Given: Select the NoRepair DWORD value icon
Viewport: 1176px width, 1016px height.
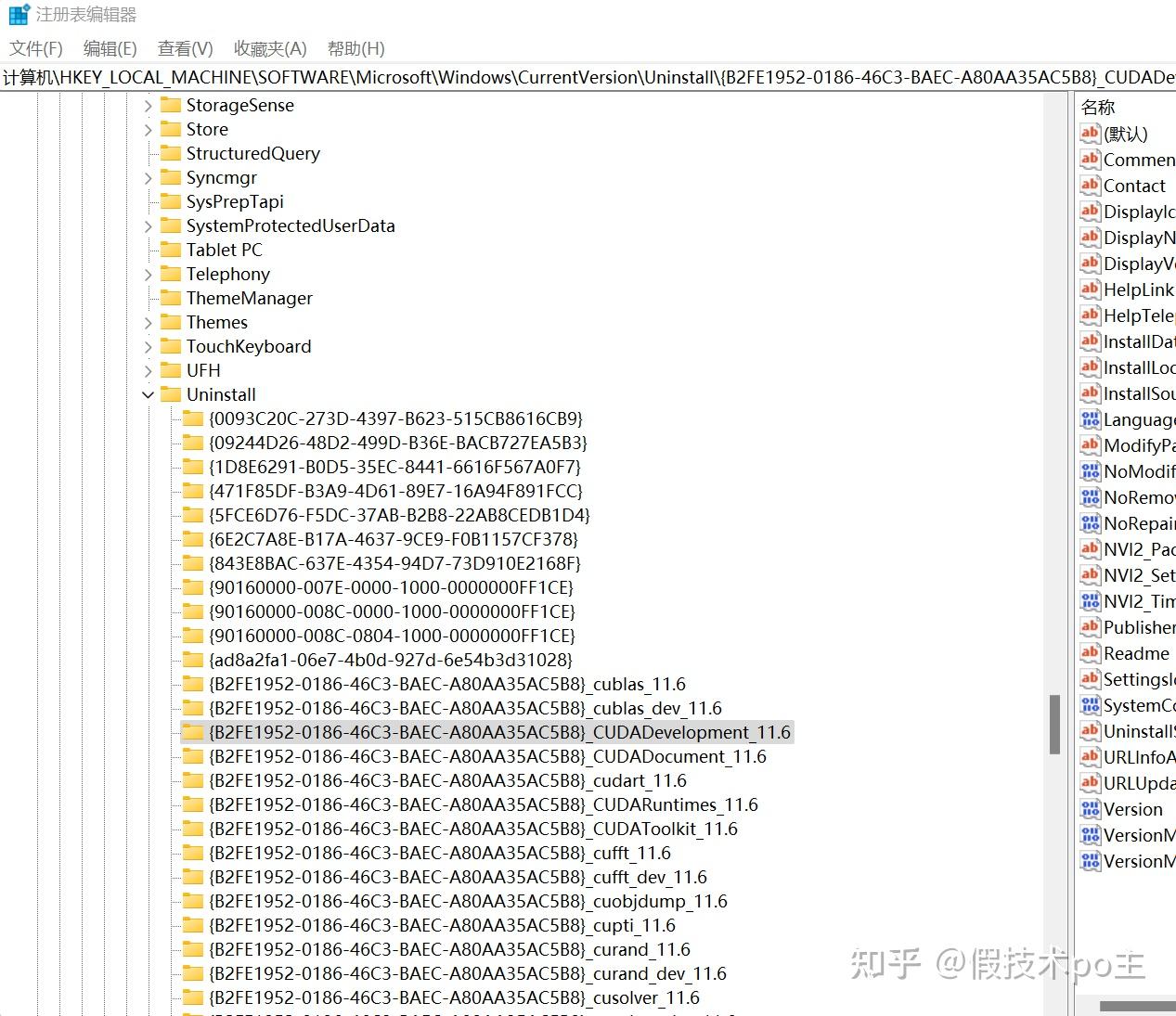Looking at the screenshot, I should (1090, 522).
